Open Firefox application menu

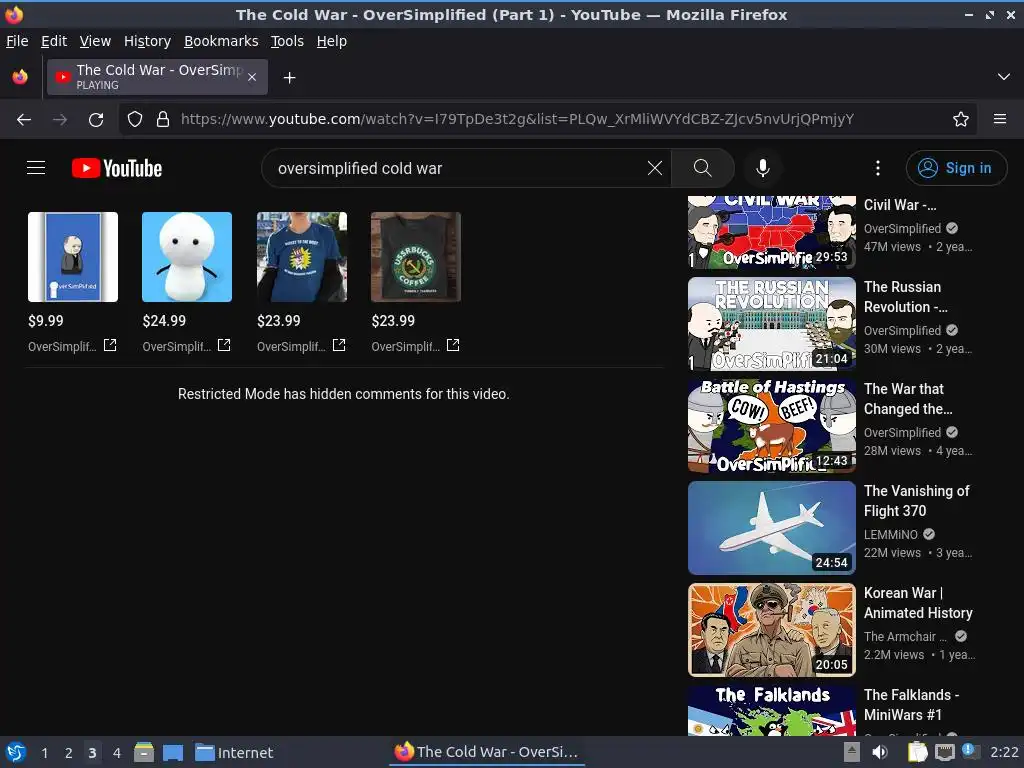1000,120
